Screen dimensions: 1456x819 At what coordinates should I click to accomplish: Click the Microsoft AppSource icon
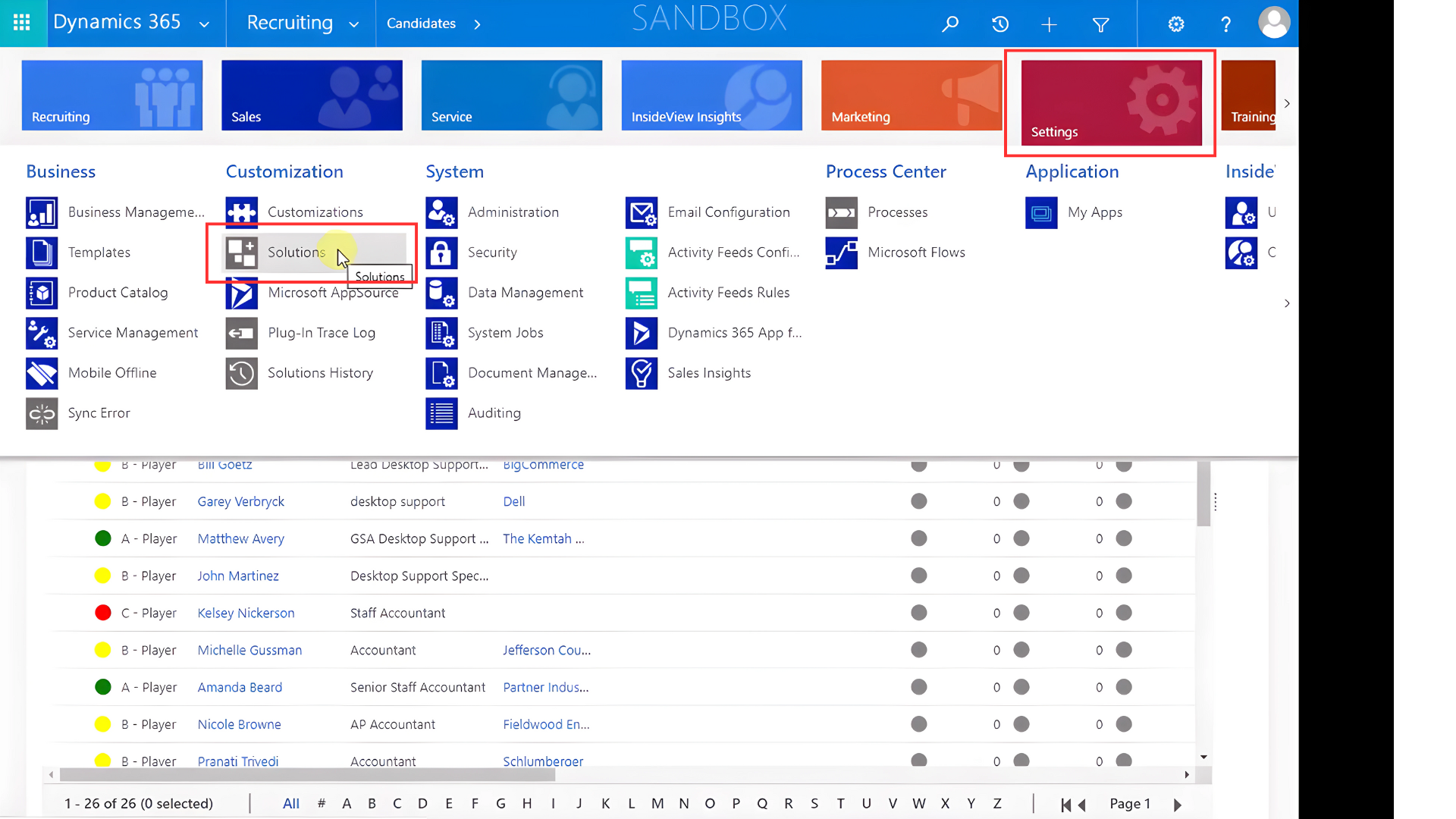(x=242, y=293)
